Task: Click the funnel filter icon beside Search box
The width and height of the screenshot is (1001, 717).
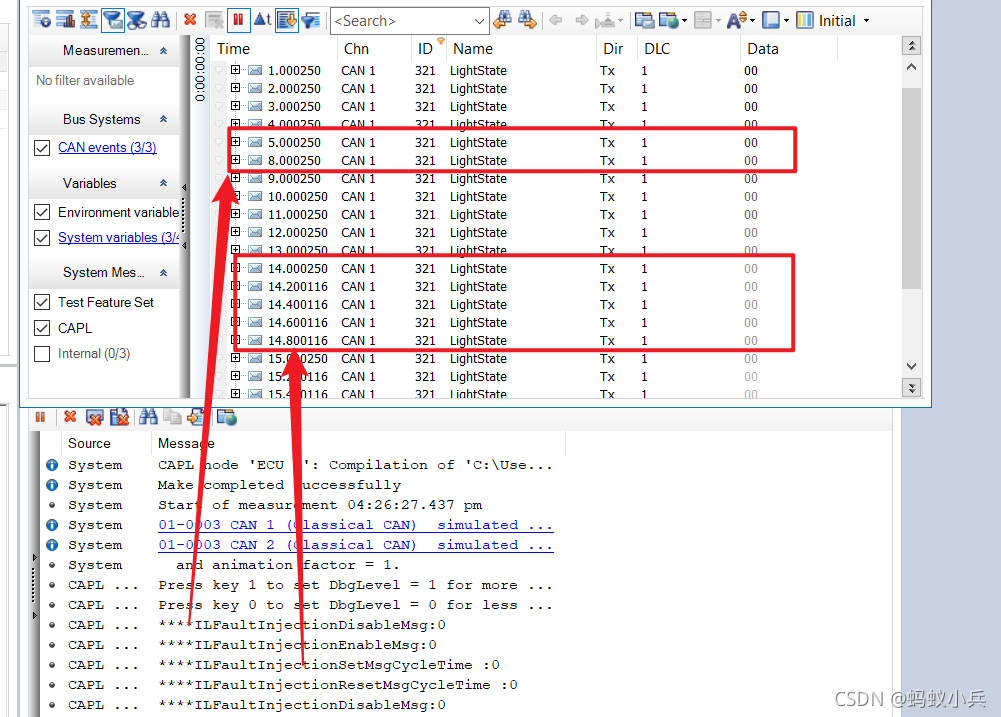Action: (311, 20)
